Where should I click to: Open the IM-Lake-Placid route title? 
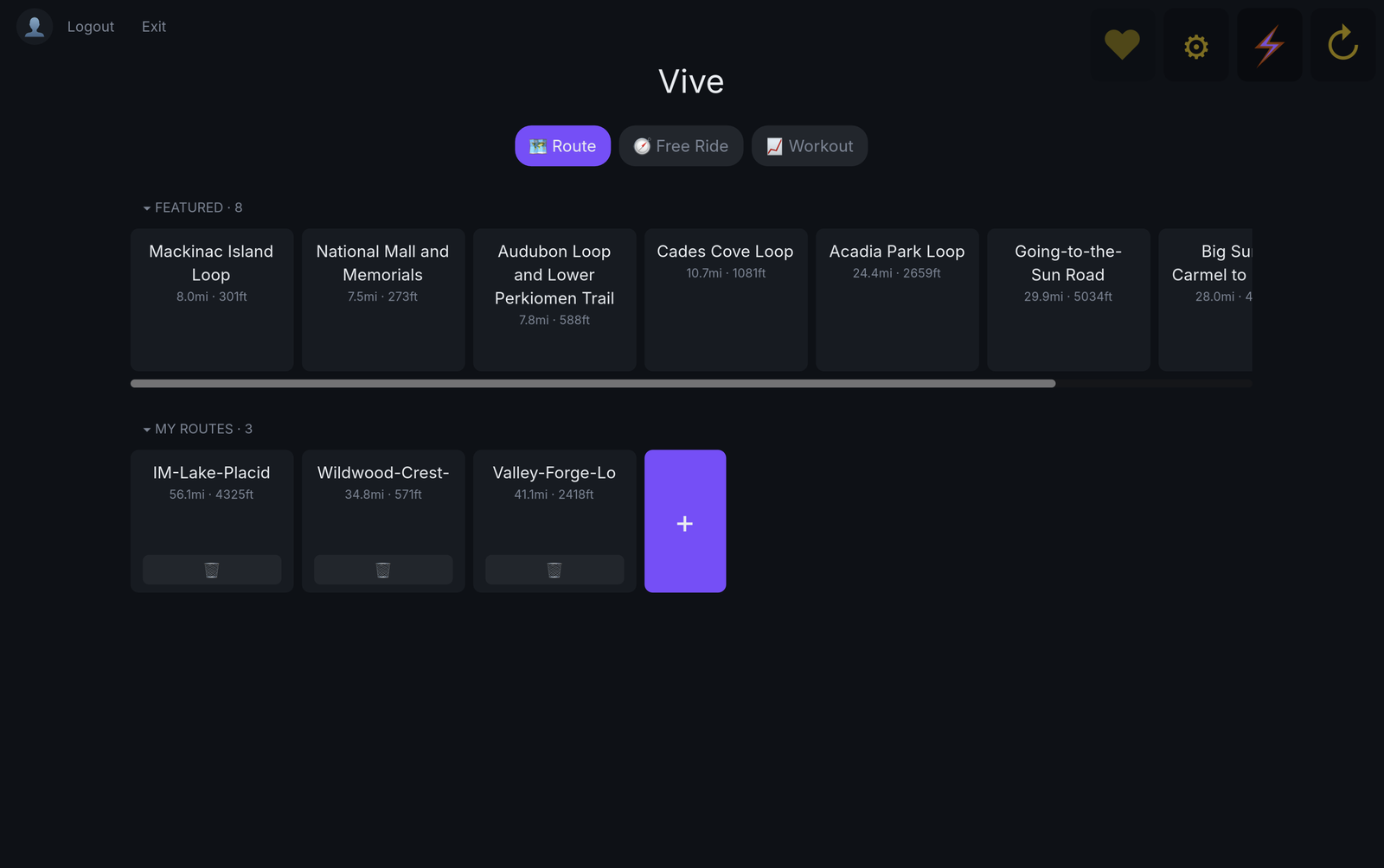(x=212, y=473)
